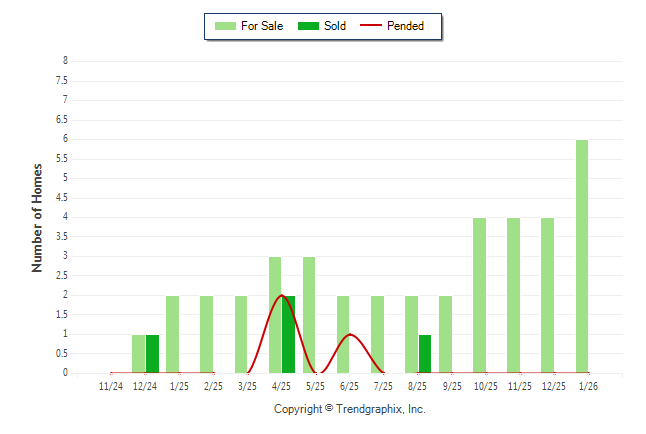Image resolution: width=646 pixels, height=434 pixels.
Task: Click the 'Number of Homes' axis title
Action: 37,217
